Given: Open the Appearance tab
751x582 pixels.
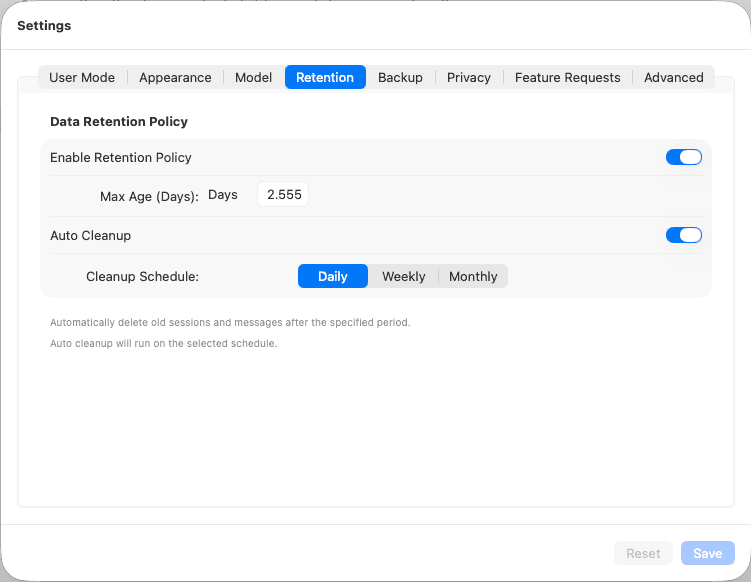Looking at the screenshot, I should click(x=175, y=78).
